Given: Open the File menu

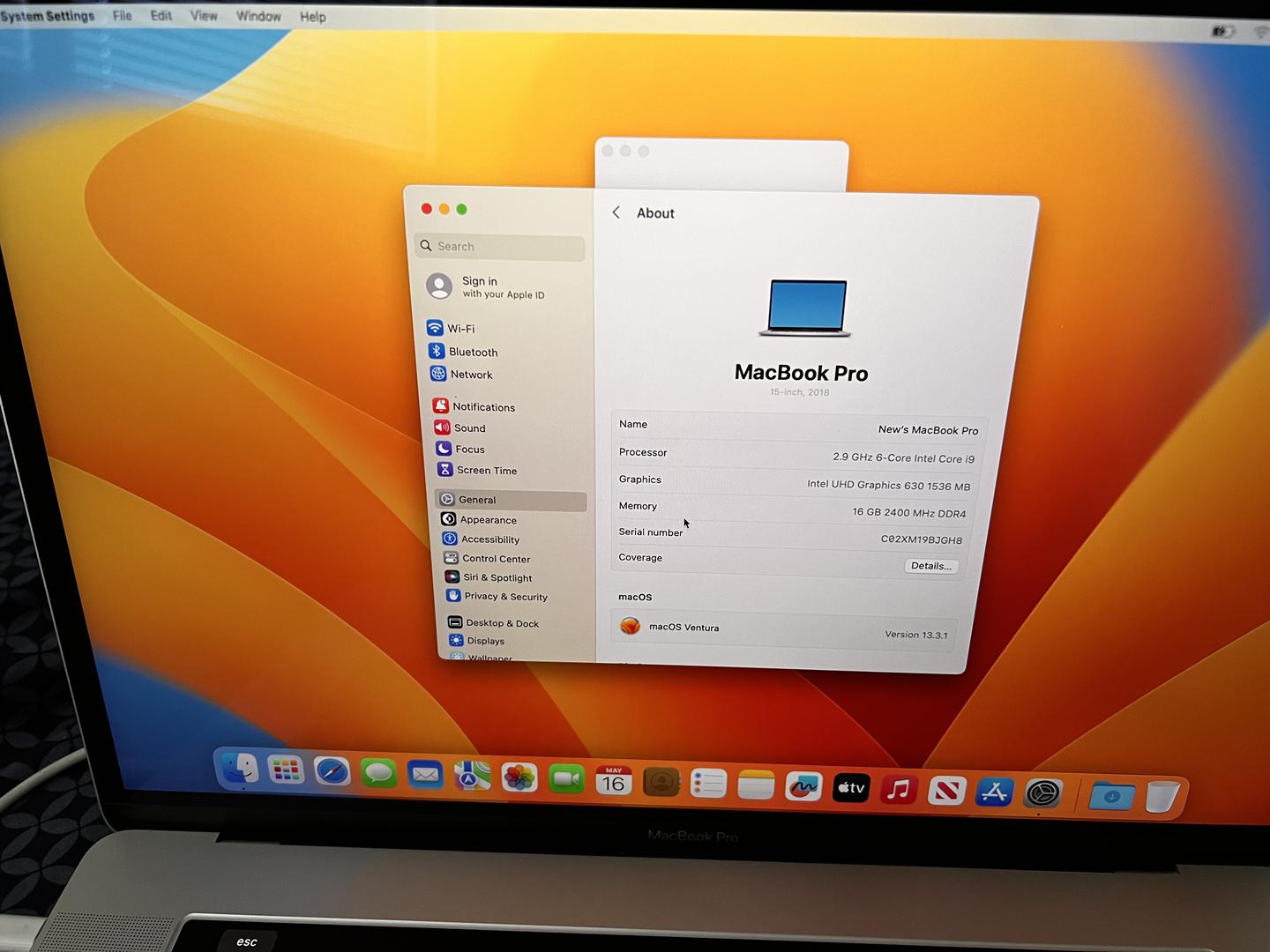Looking at the screenshot, I should [x=123, y=16].
